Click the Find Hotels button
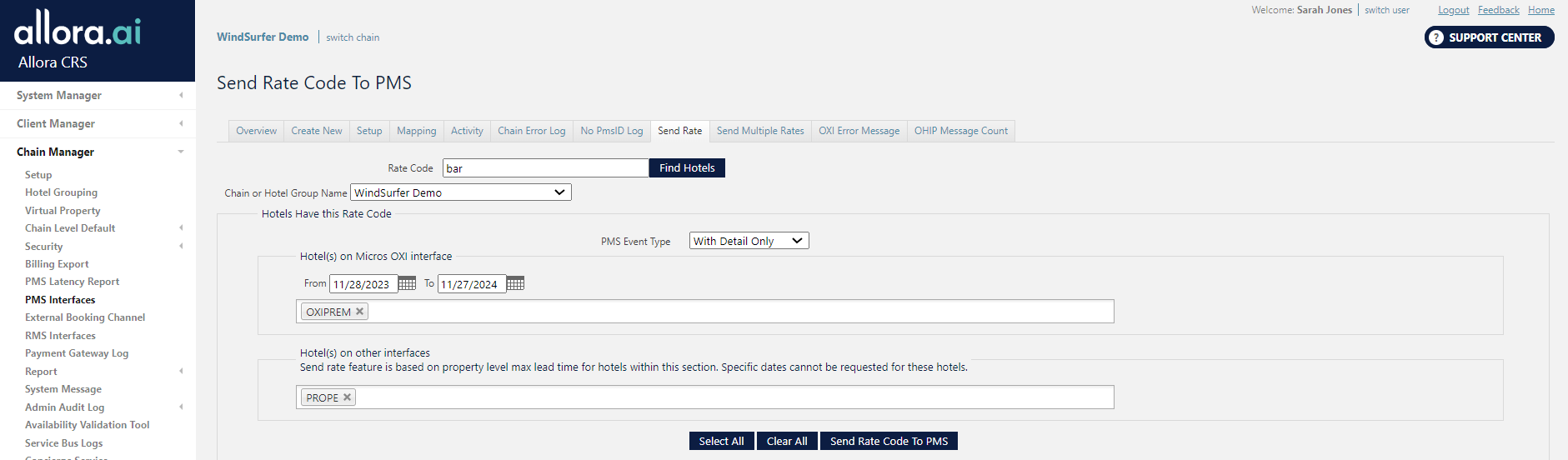This screenshot has height=460, width=1568. coord(687,167)
